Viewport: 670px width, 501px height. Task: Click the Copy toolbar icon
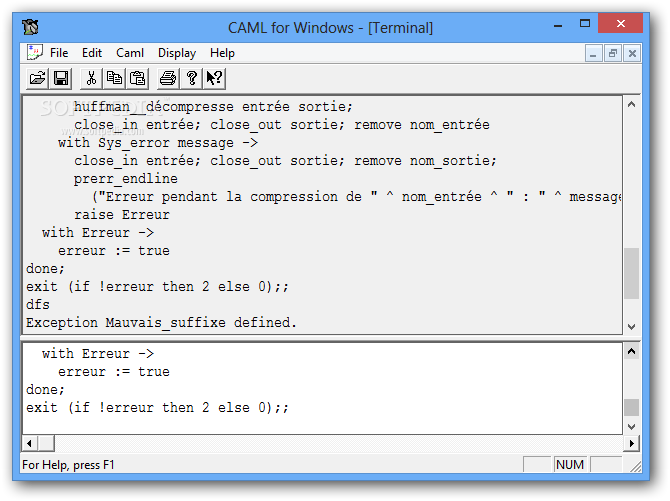114,78
